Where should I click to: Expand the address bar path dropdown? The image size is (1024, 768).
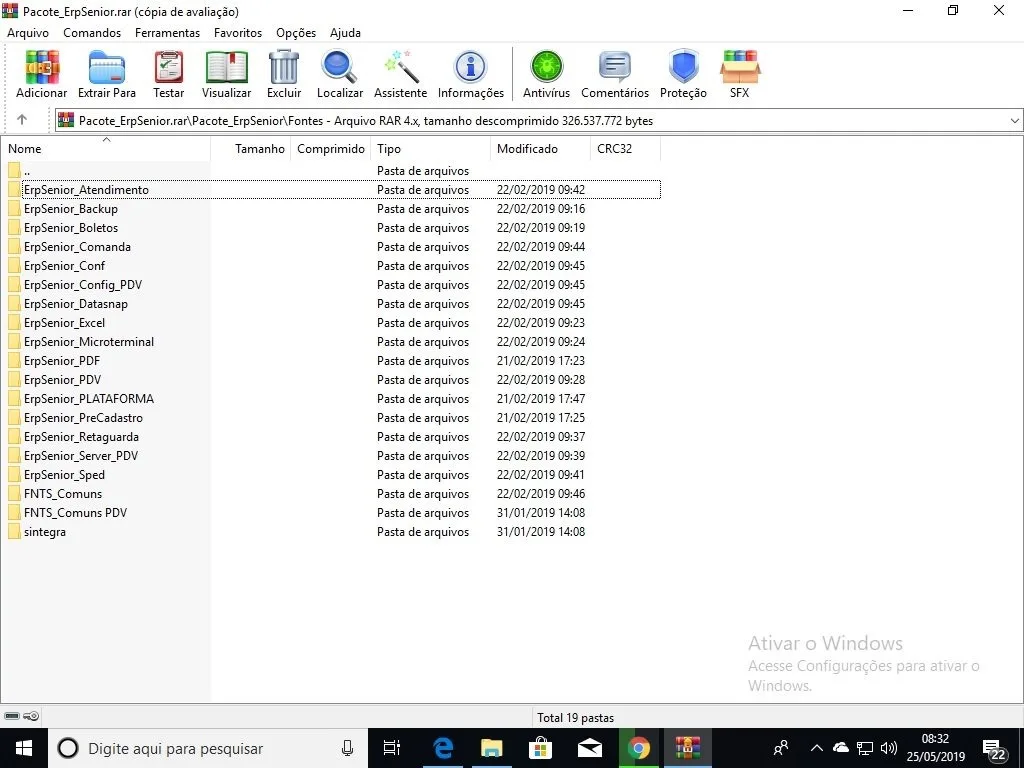click(1014, 121)
